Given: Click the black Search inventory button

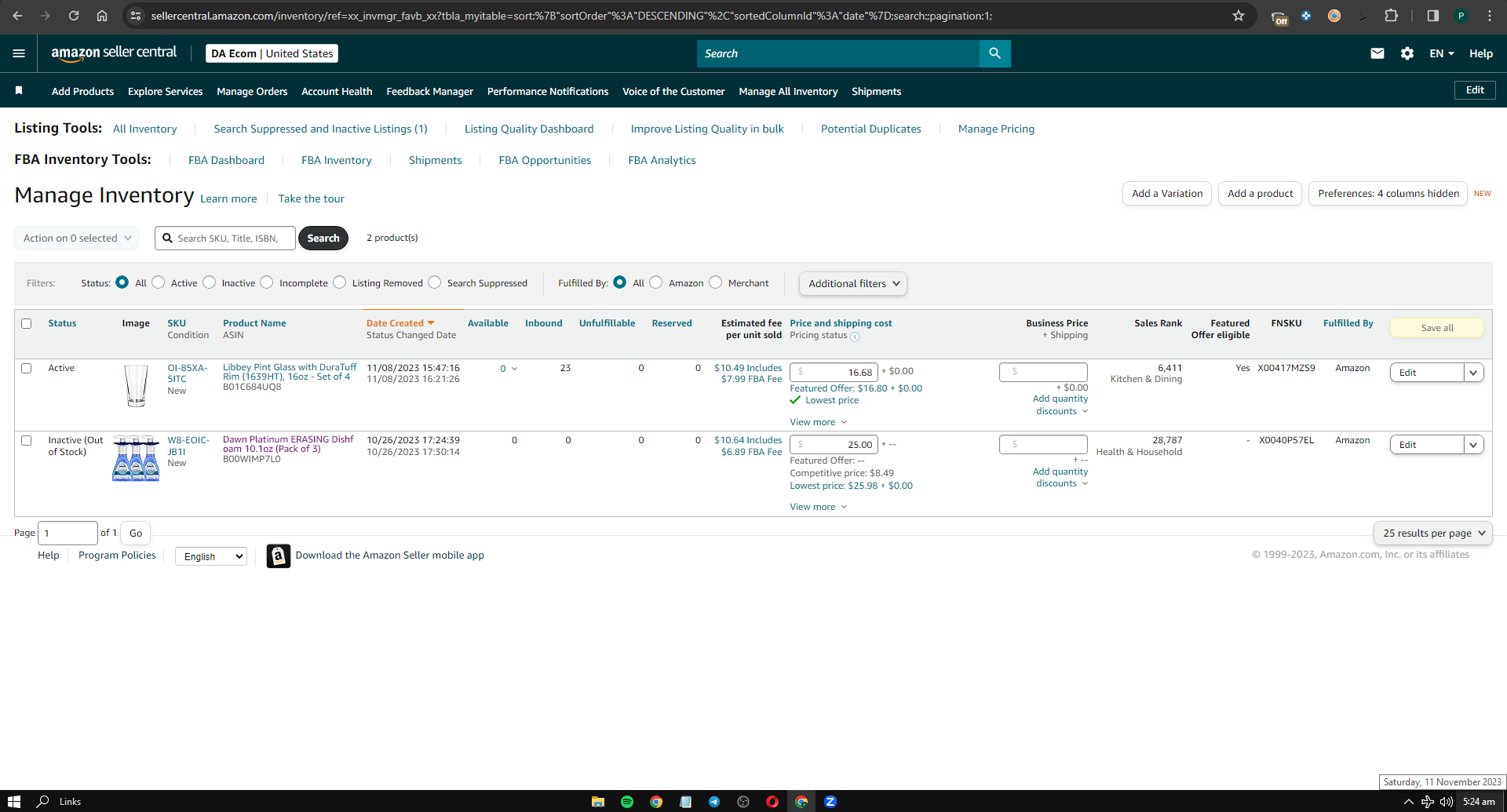Looking at the screenshot, I should point(323,238).
